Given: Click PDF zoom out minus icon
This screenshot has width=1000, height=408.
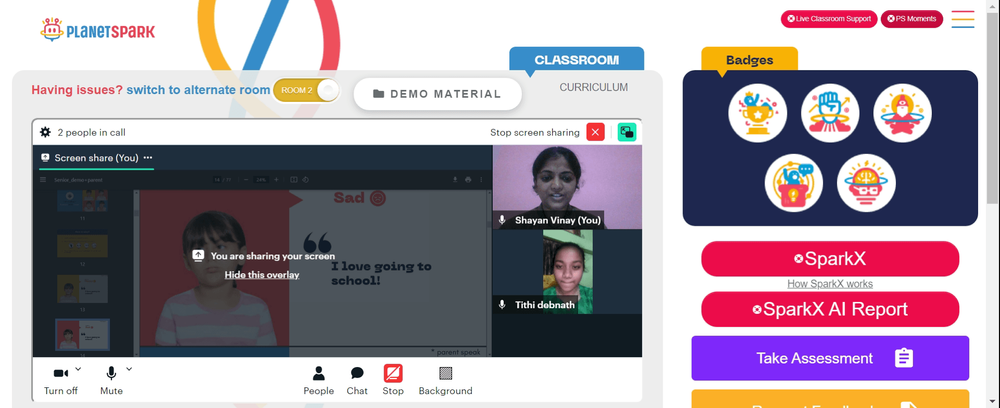Looking at the screenshot, I should tap(246, 180).
